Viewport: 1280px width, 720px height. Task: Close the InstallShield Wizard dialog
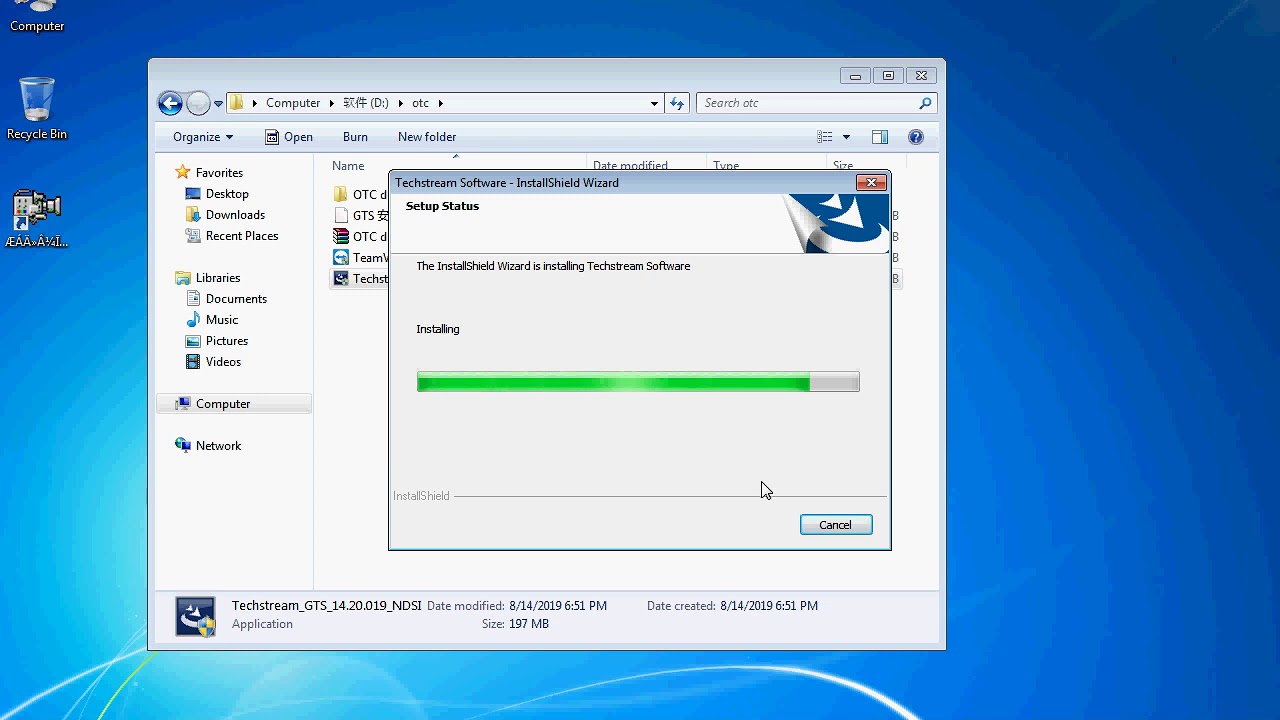click(871, 182)
